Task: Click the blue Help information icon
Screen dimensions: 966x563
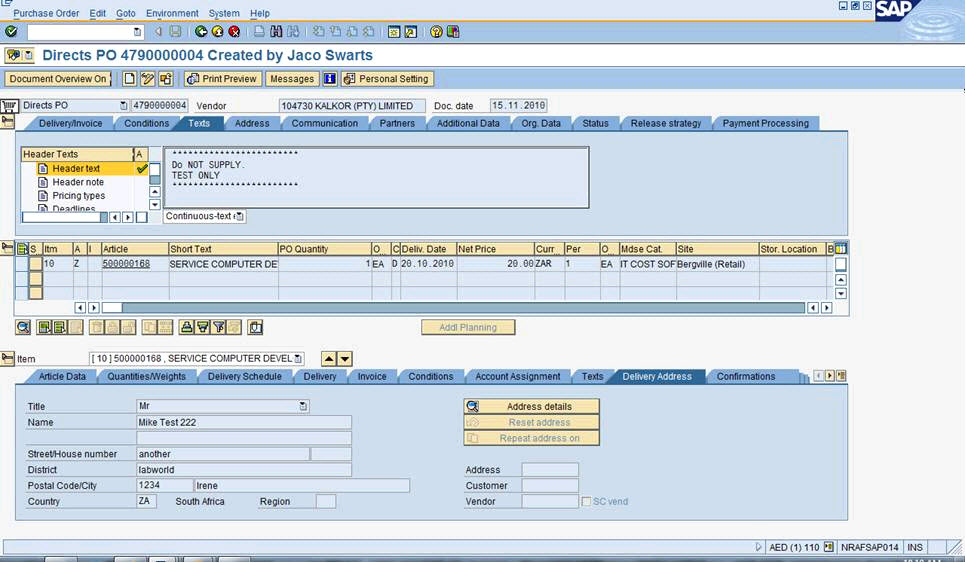Action: [x=330, y=79]
